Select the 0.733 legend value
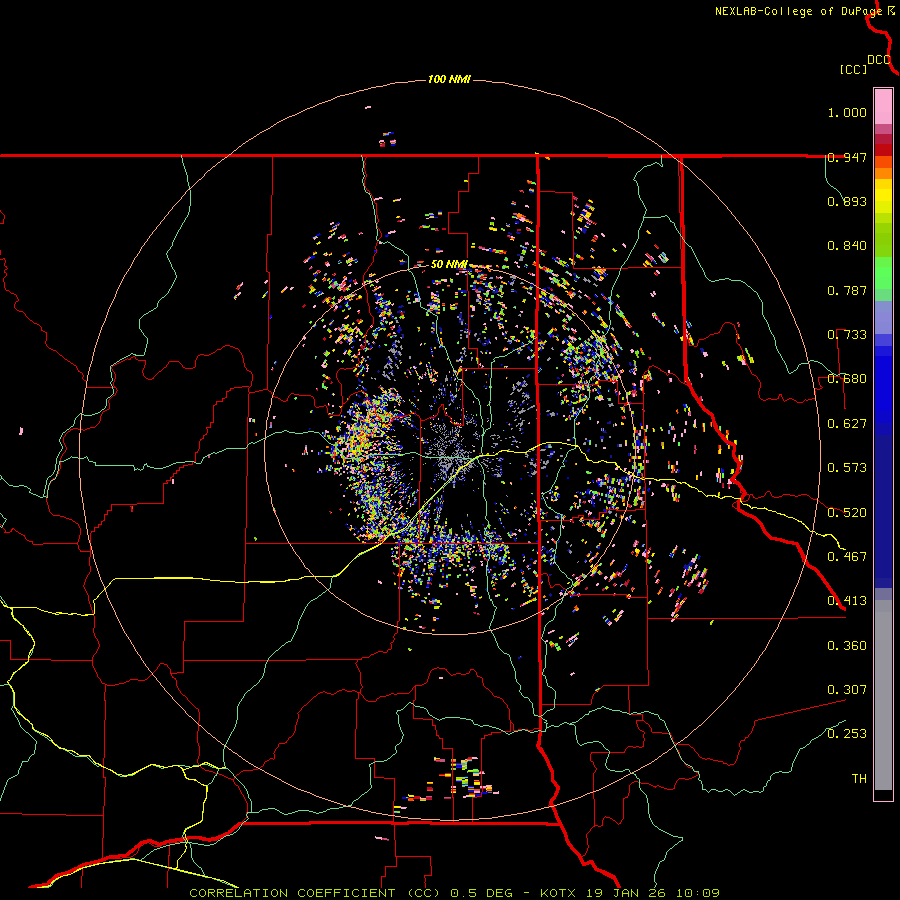Screen dimensions: 900x900 click(x=847, y=335)
